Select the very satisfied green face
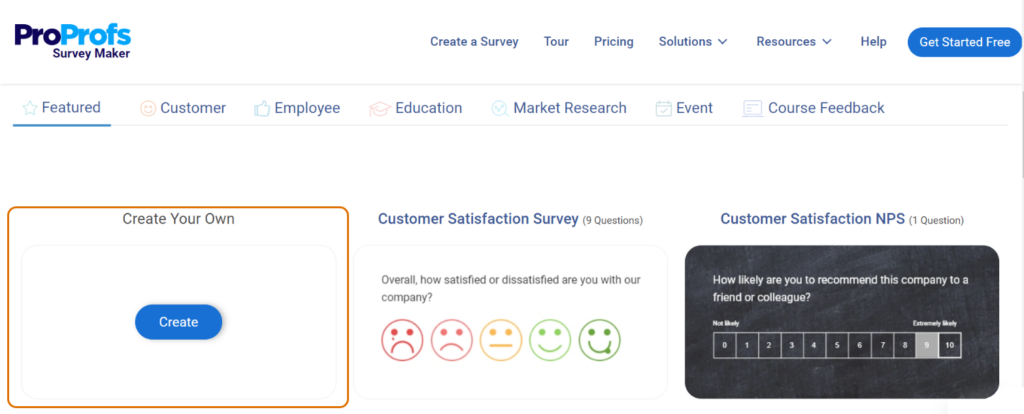This screenshot has height=414, width=1024. [x=600, y=340]
